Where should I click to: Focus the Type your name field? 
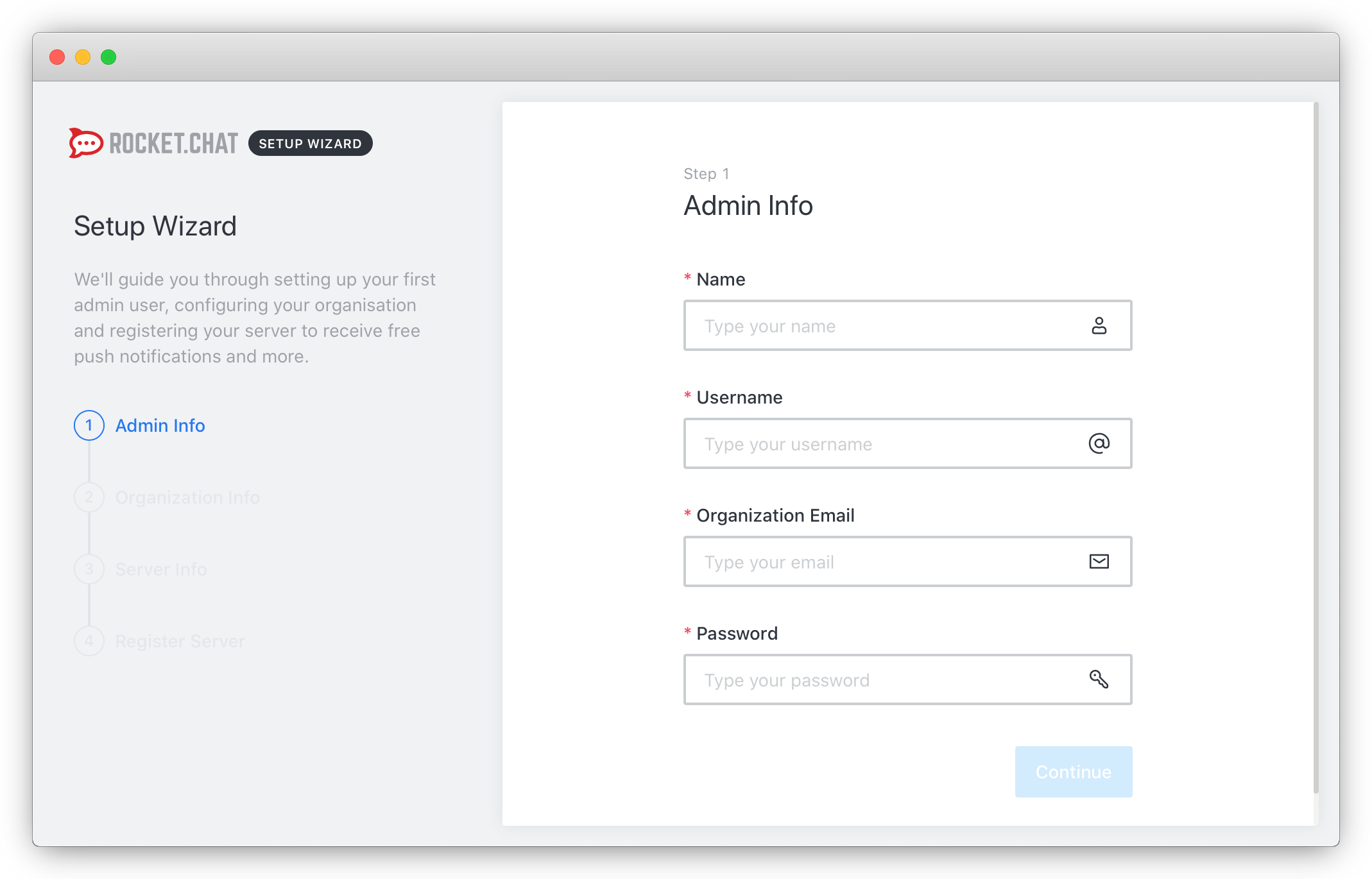pos(886,326)
